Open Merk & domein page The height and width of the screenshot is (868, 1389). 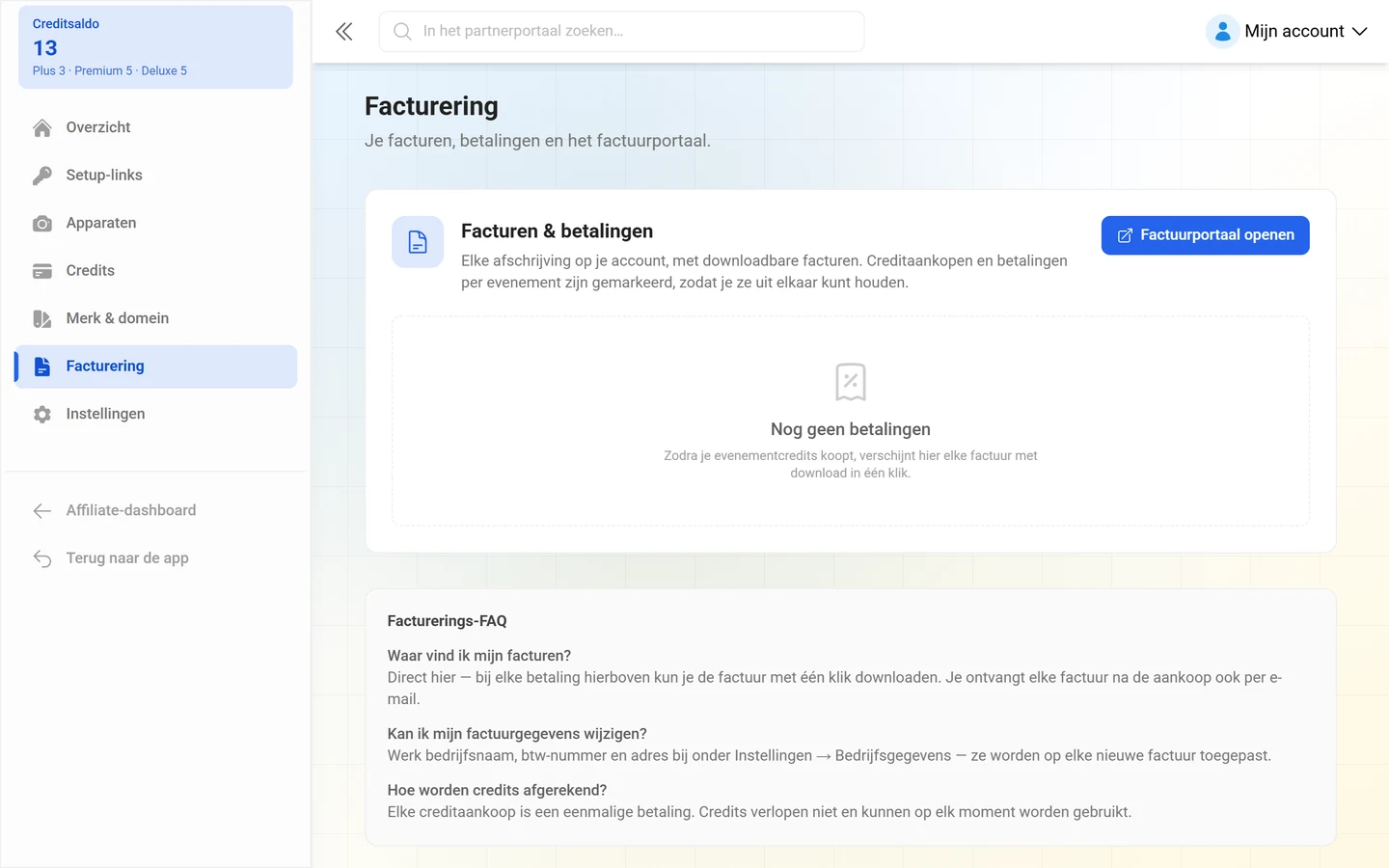pyautogui.click(x=155, y=319)
